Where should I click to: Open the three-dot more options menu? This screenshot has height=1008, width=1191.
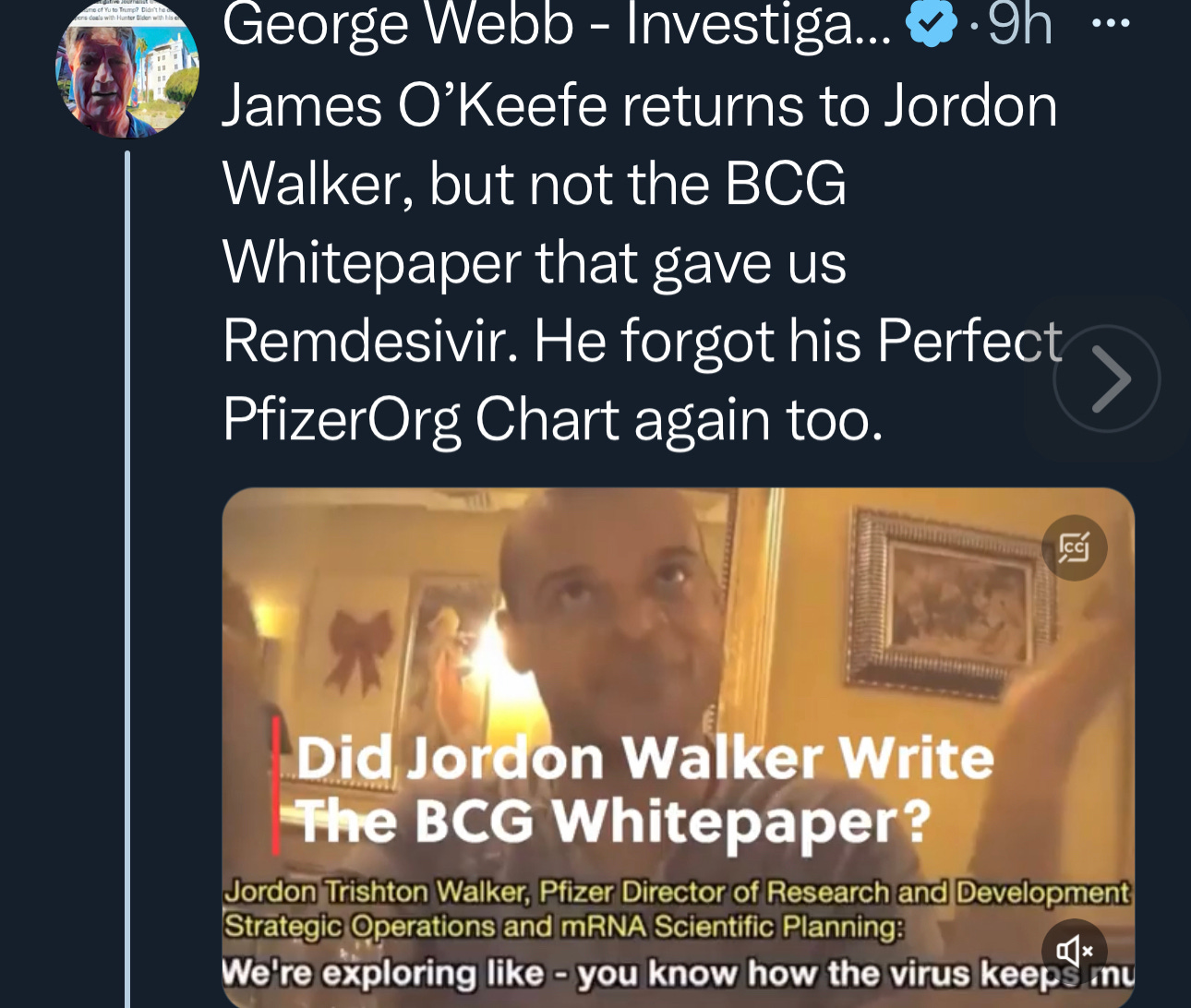click(1111, 25)
